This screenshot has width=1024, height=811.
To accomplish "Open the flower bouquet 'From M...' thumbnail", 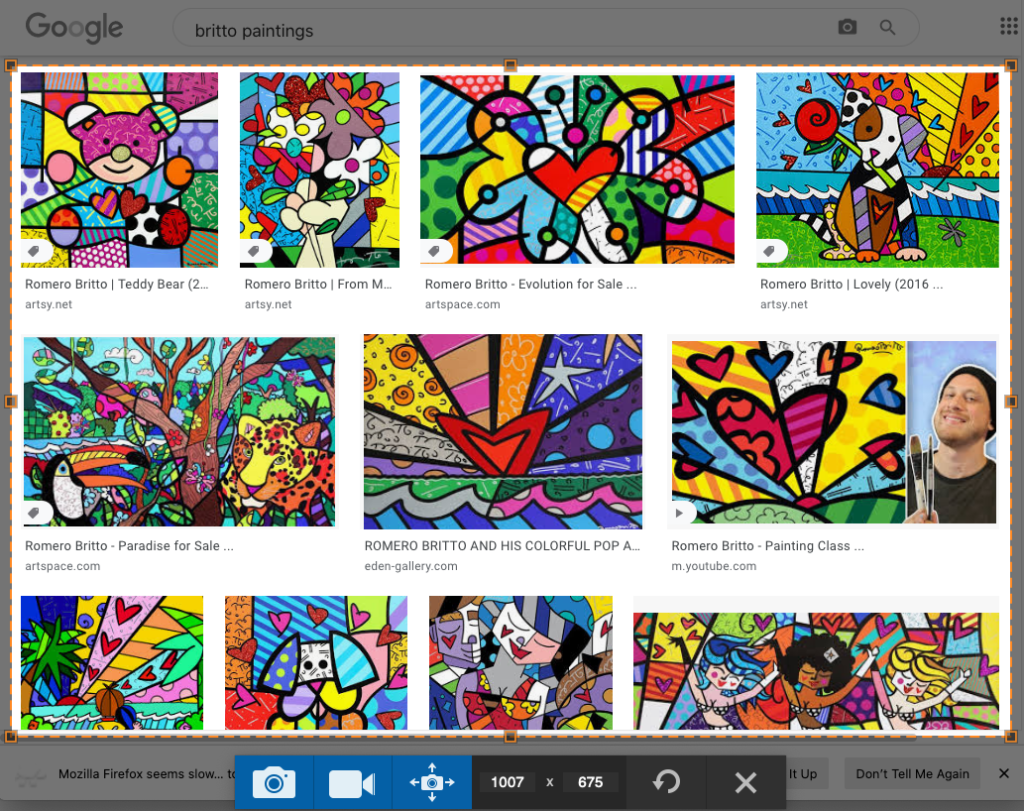I will point(319,170).
